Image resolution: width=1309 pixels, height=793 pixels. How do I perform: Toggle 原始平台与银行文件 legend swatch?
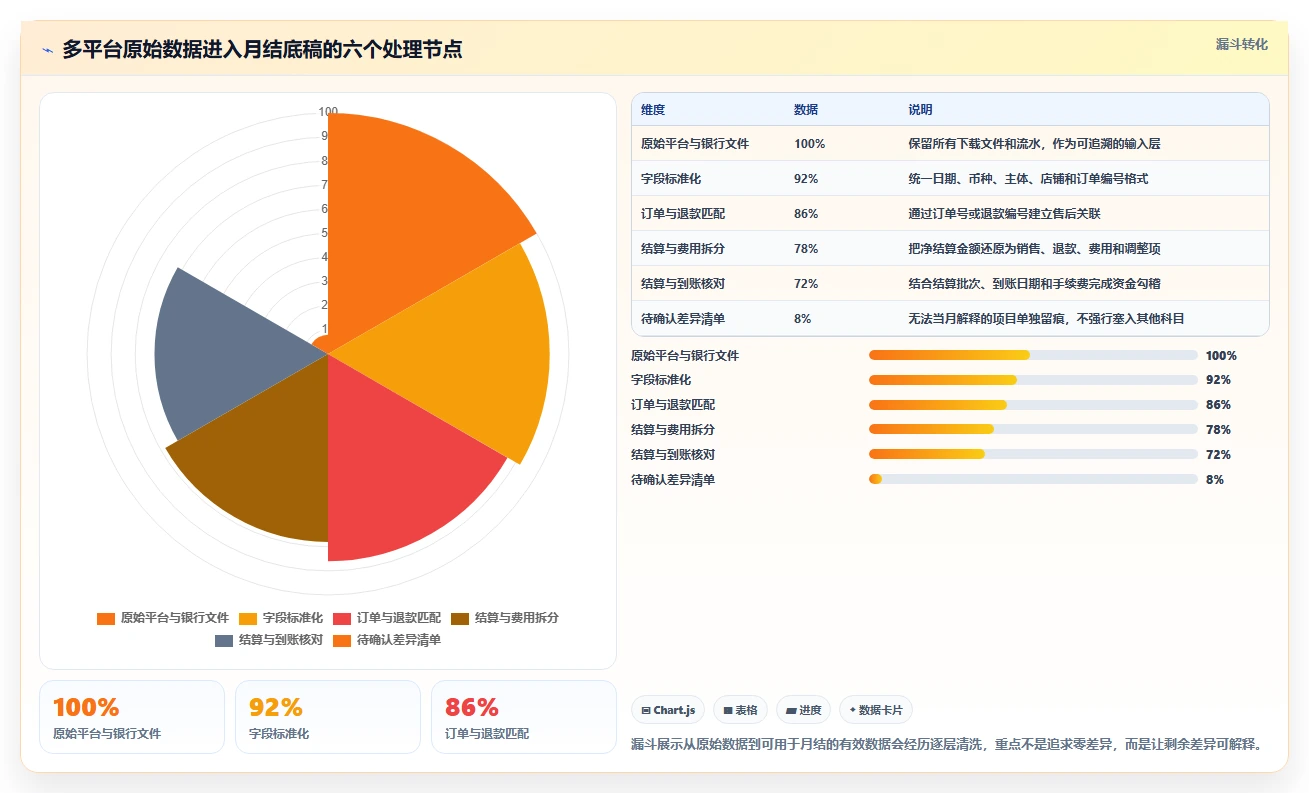106,618
